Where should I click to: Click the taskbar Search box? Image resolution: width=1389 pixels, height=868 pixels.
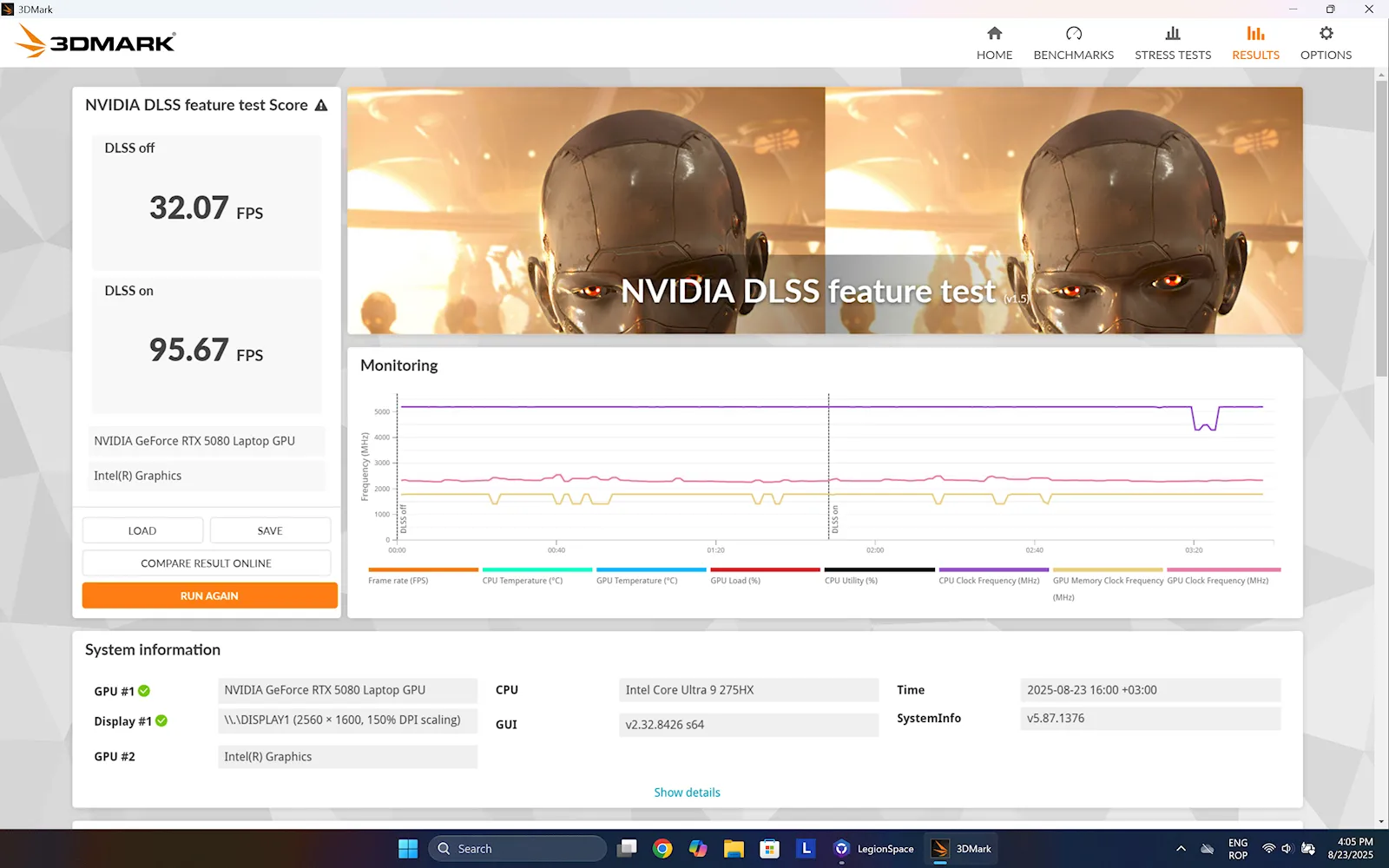pos(517,848)
